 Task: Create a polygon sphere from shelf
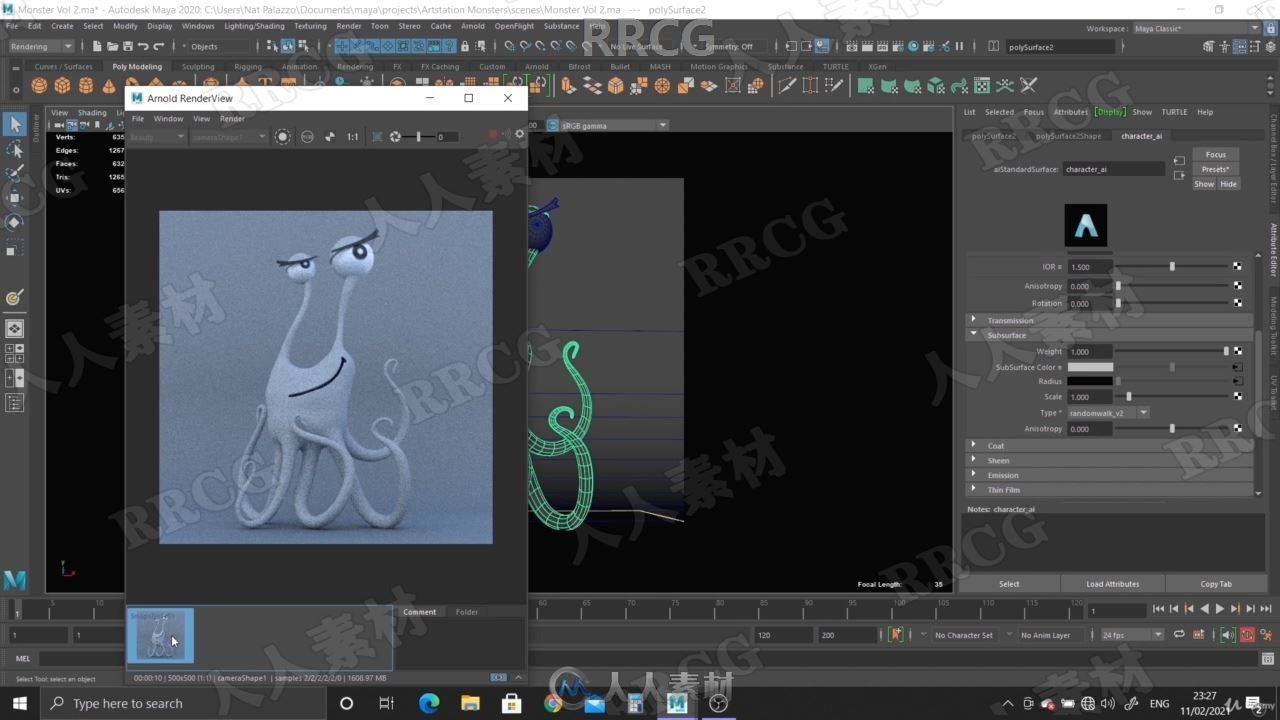[x=39, y=86]
